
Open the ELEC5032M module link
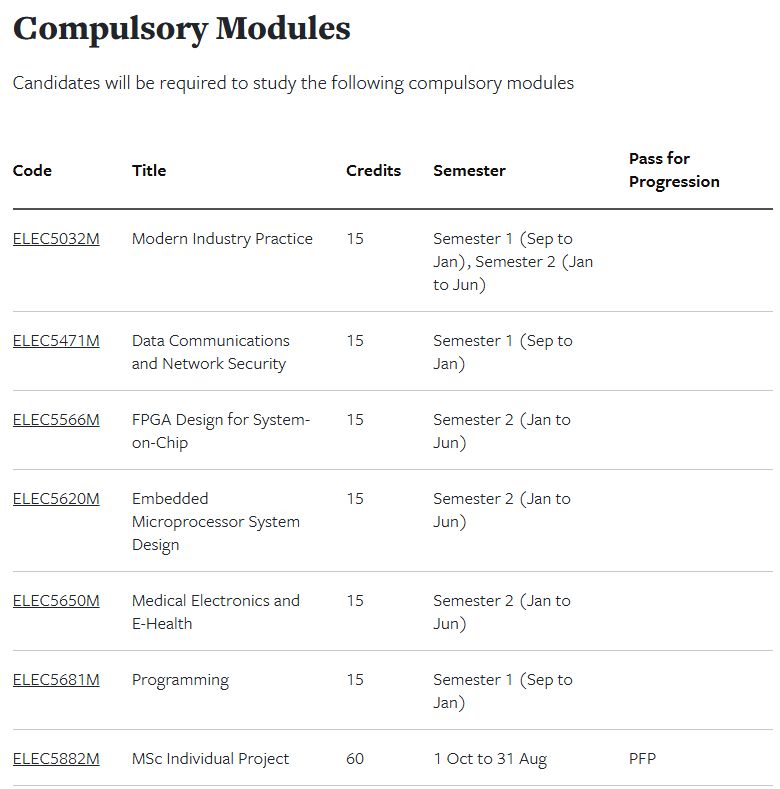pos(56,239)
